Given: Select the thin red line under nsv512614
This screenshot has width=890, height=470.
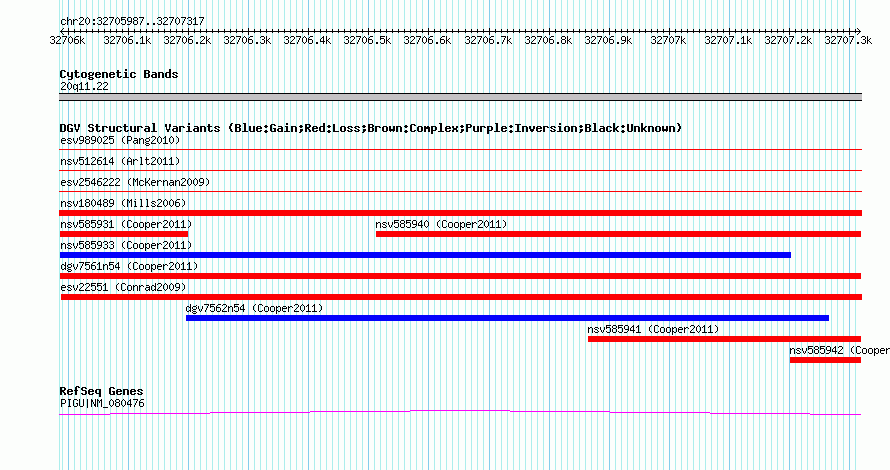Looking at the screenshot, I should (x=460, y=170).
